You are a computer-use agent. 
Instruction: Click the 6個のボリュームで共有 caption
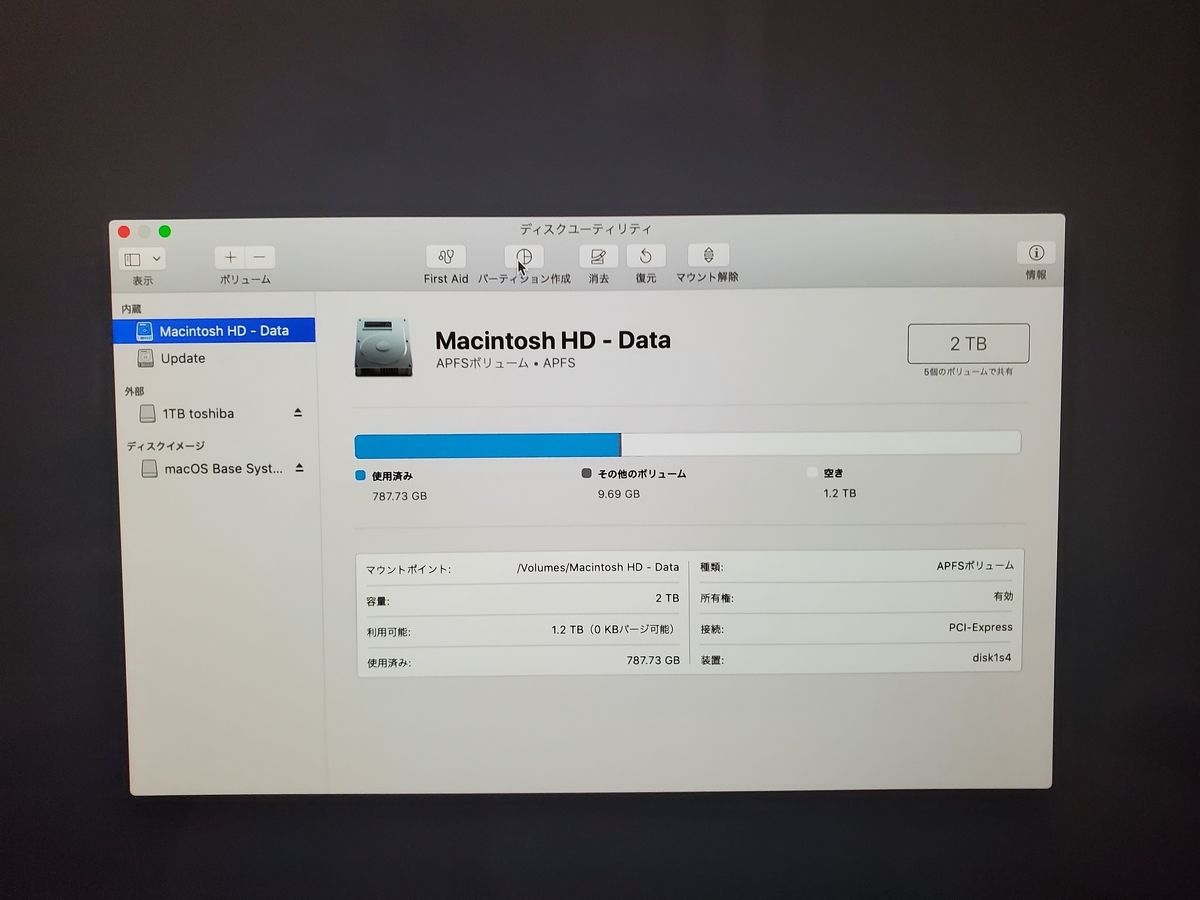coord(968,371)
